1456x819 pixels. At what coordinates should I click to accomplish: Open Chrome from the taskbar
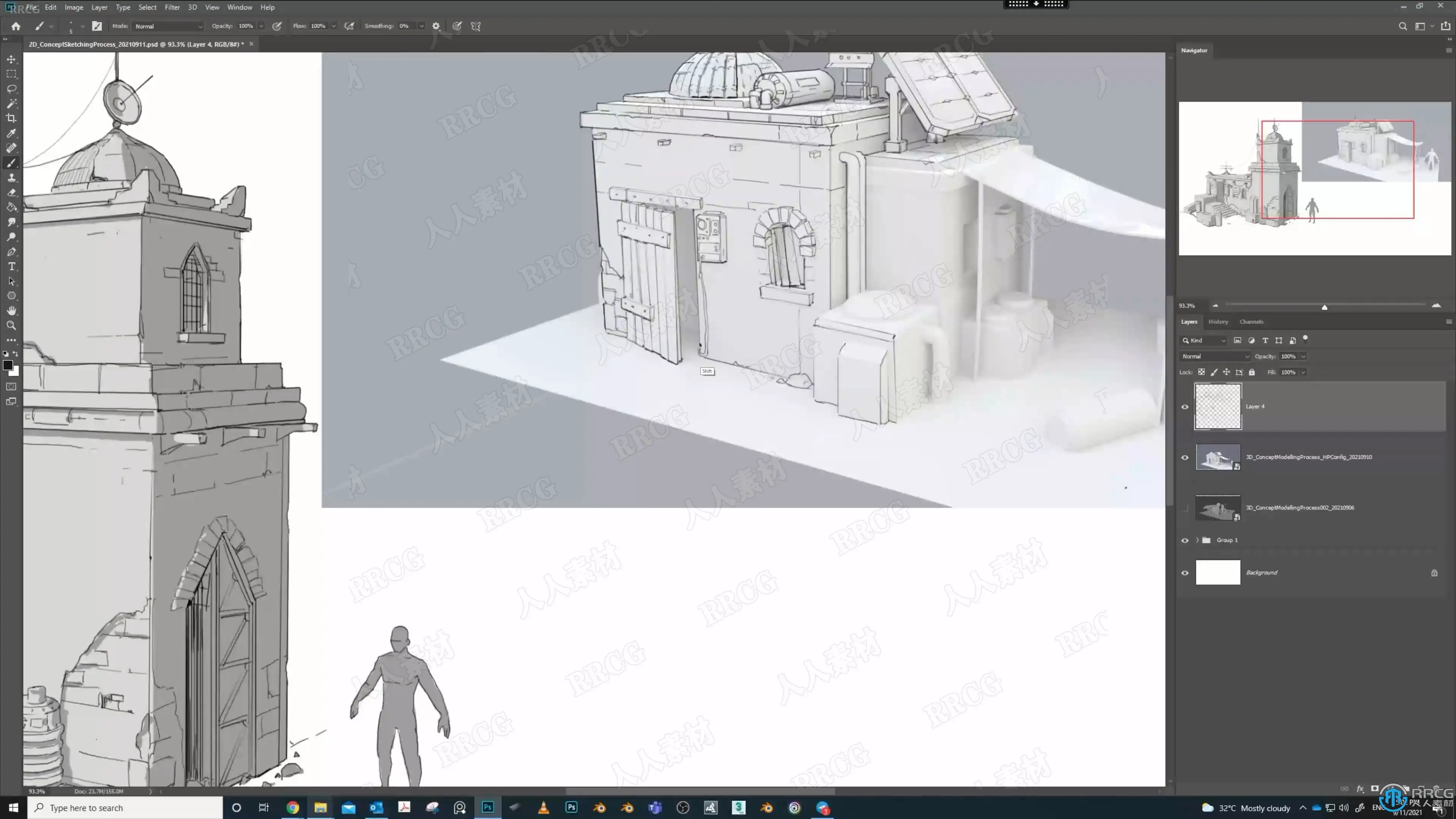[x=292, y=808]
